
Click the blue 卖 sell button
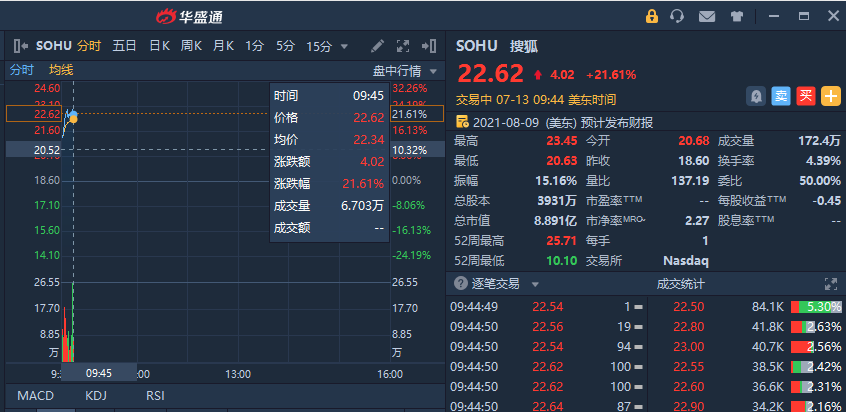781,96
